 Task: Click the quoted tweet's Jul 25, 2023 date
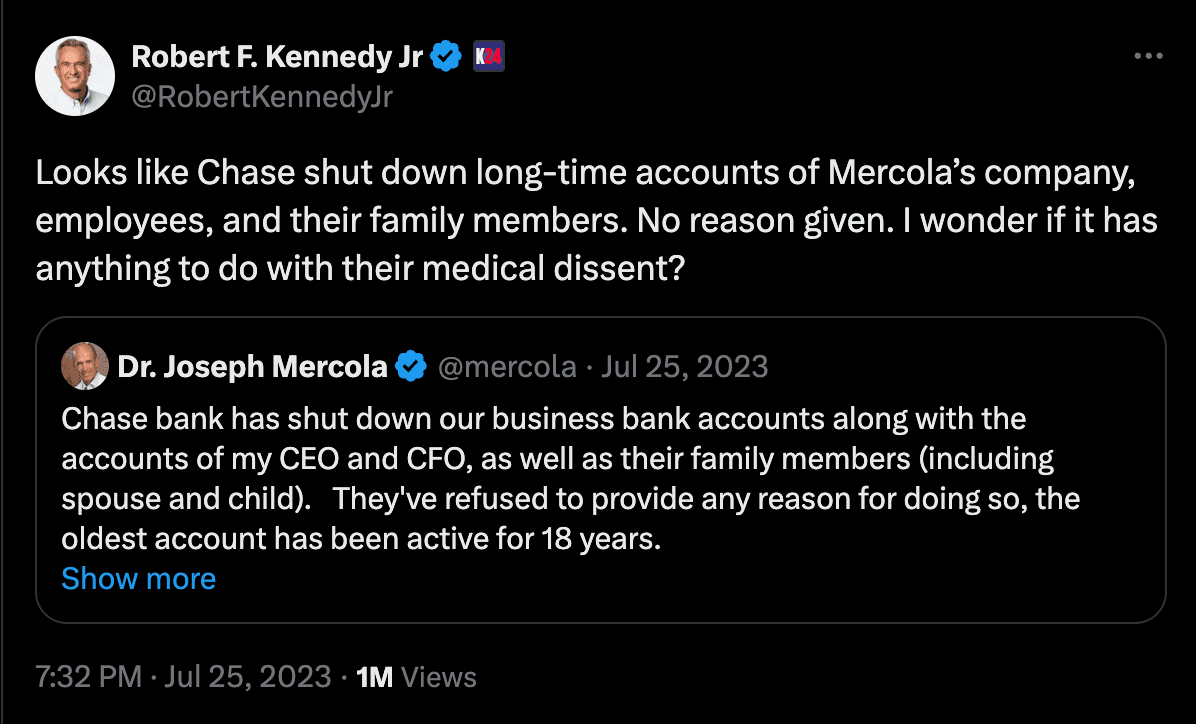click(684, 367)
